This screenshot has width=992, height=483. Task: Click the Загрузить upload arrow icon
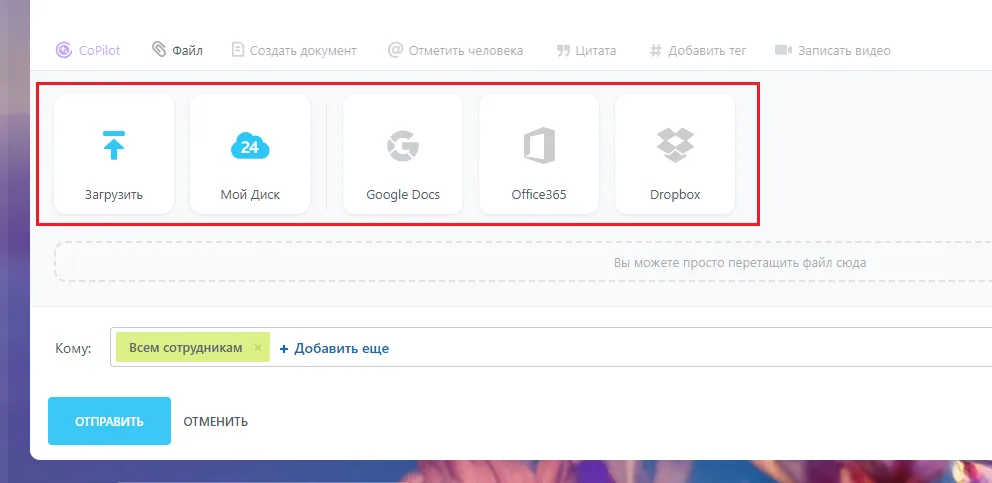coord(114,145)
